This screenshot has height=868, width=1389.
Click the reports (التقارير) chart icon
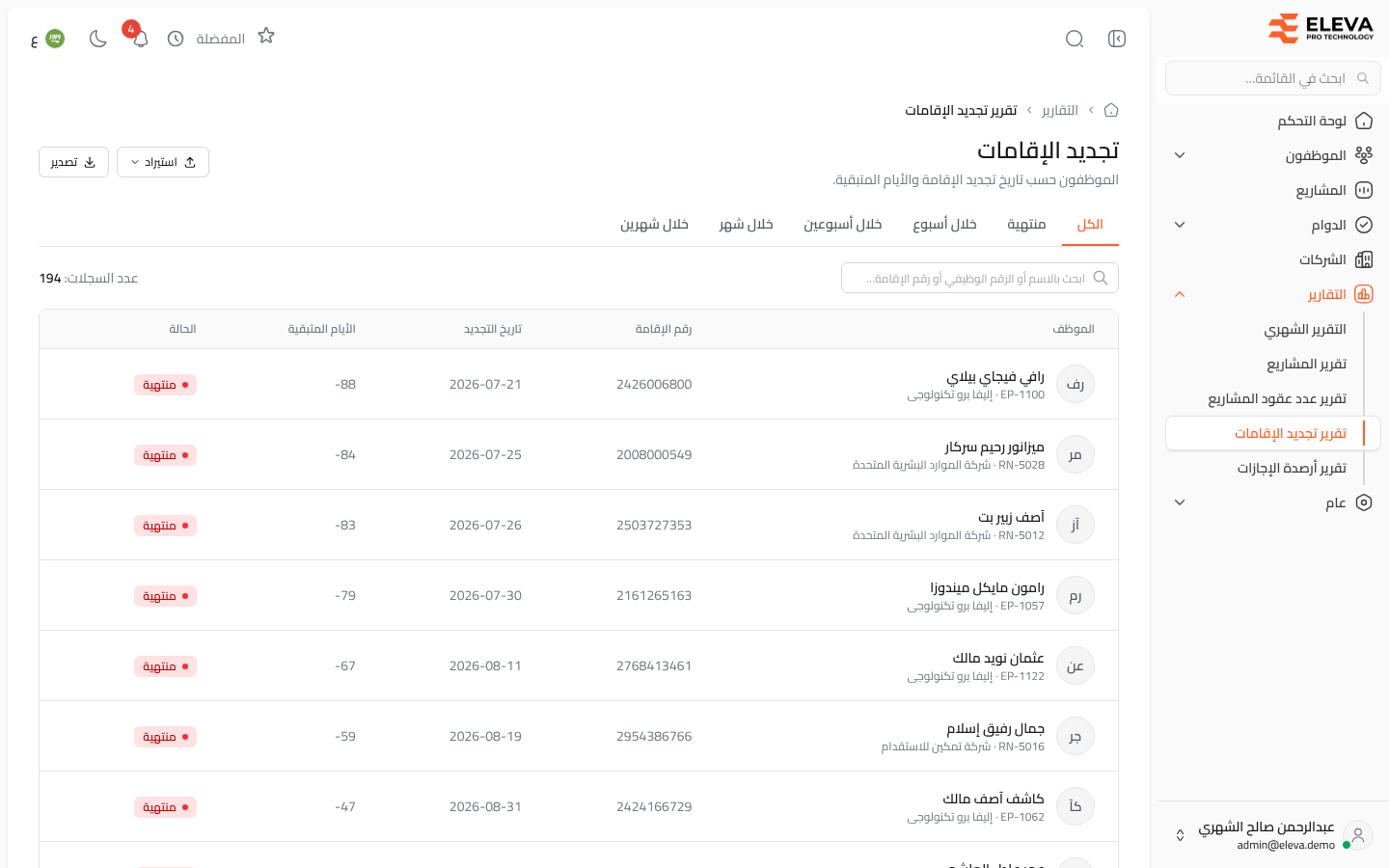pos(1364,294)
